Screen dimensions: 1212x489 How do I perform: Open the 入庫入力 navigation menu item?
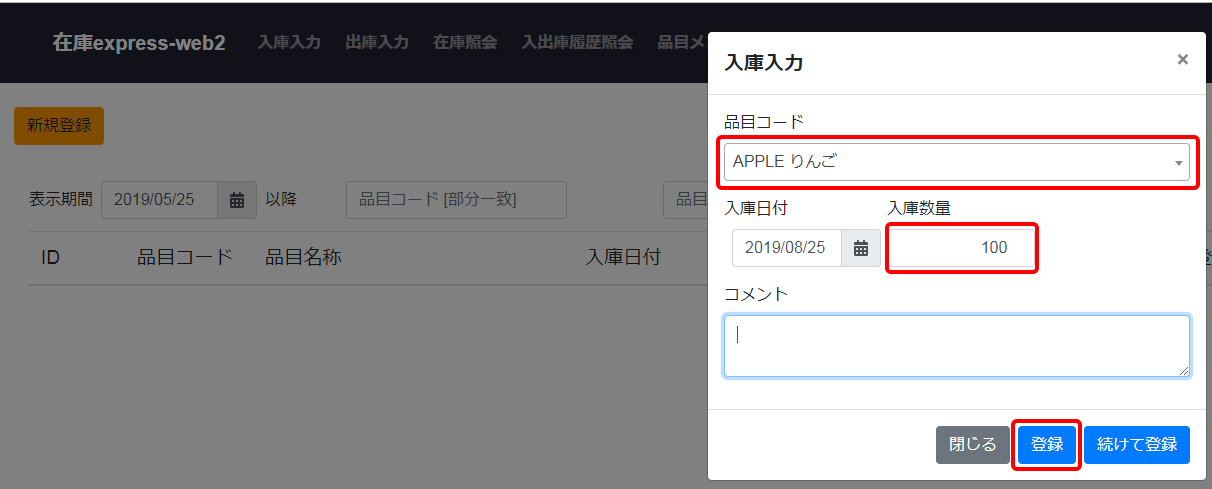[289, 43]
